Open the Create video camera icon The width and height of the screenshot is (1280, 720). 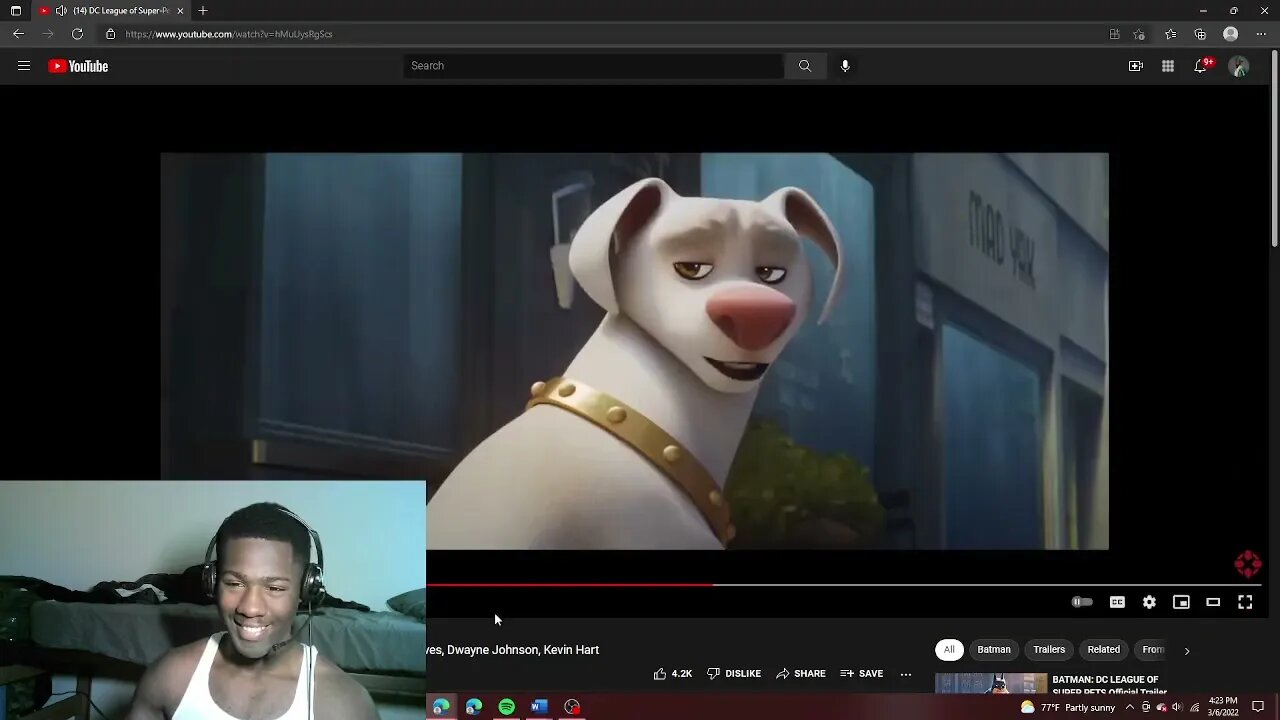[1136, 66]
